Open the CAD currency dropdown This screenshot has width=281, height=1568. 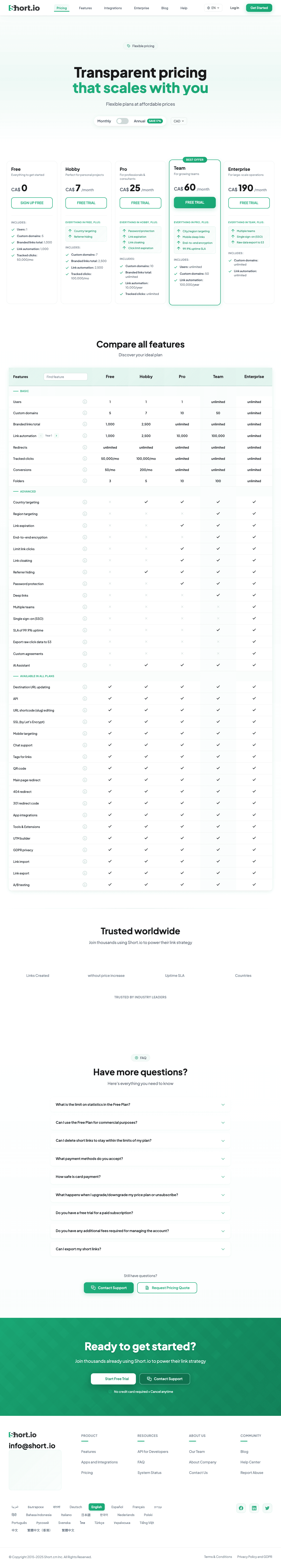(179, 121)
